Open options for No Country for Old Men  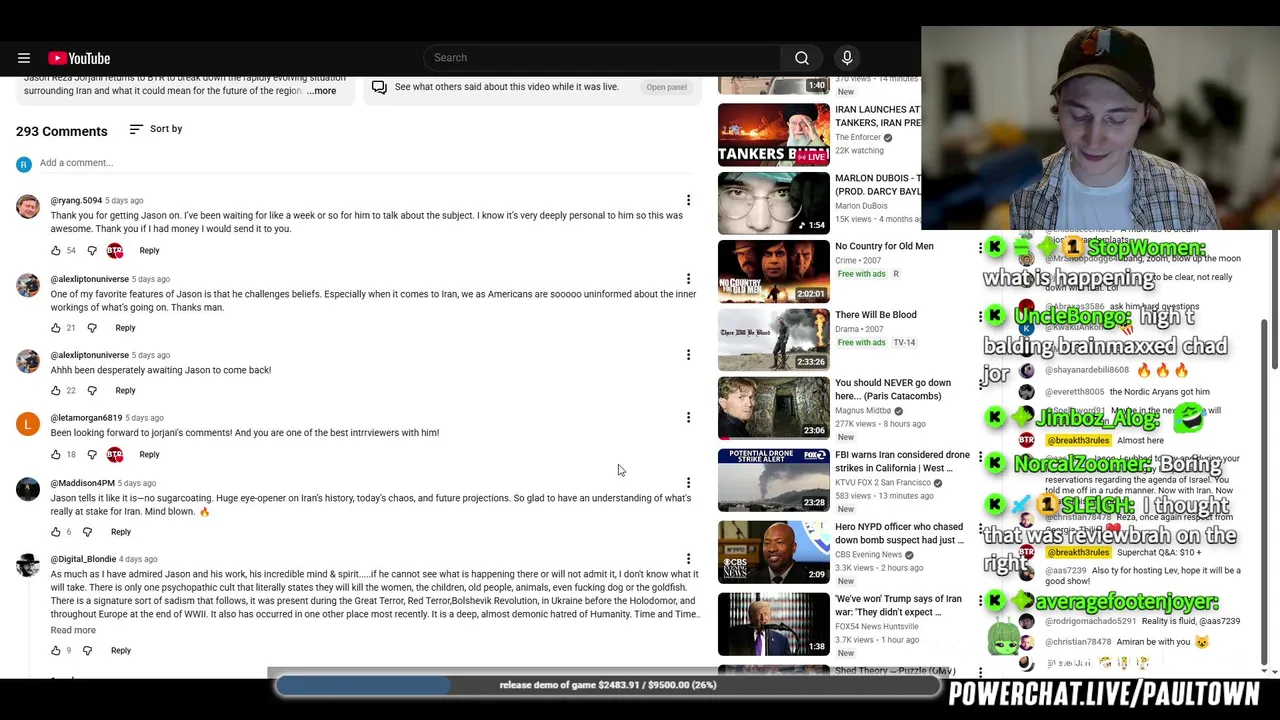[980, 247]
